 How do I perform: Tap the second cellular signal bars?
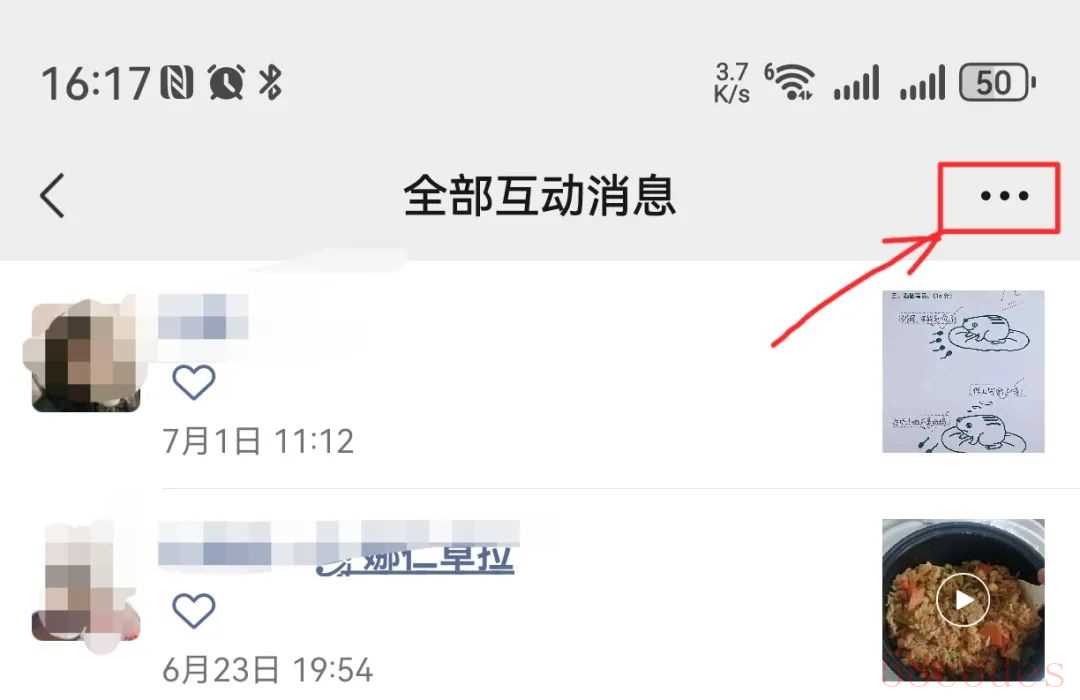click(922, 83)
